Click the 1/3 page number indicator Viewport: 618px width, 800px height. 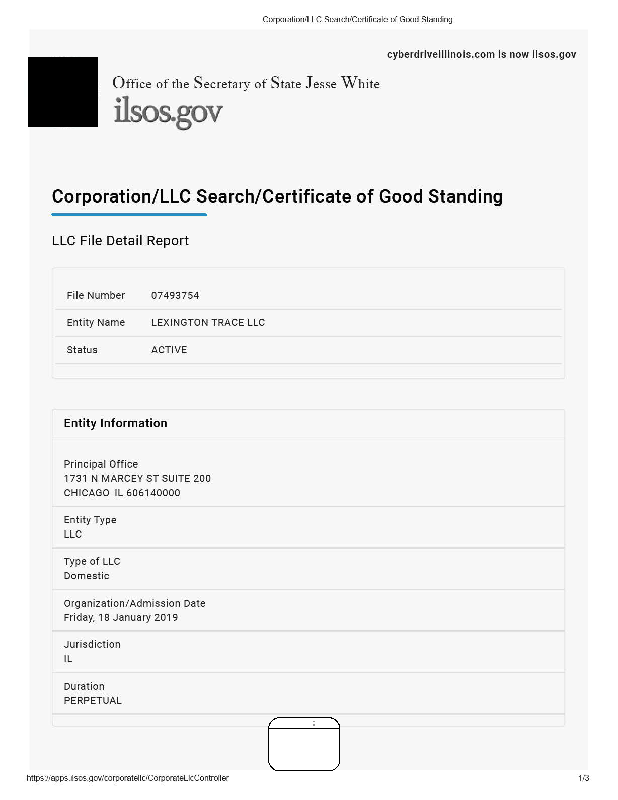click(x=583, y=777)
